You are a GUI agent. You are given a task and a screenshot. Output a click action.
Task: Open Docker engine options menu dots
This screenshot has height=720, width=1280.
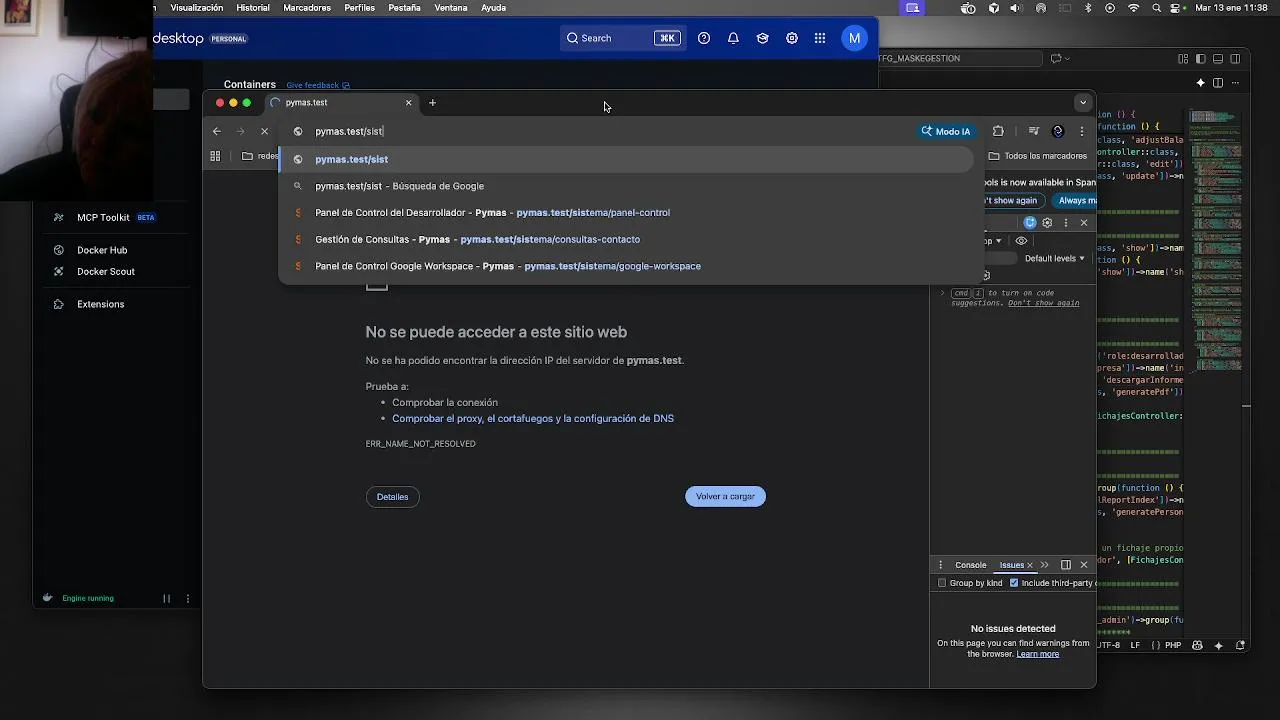point(187,598)
